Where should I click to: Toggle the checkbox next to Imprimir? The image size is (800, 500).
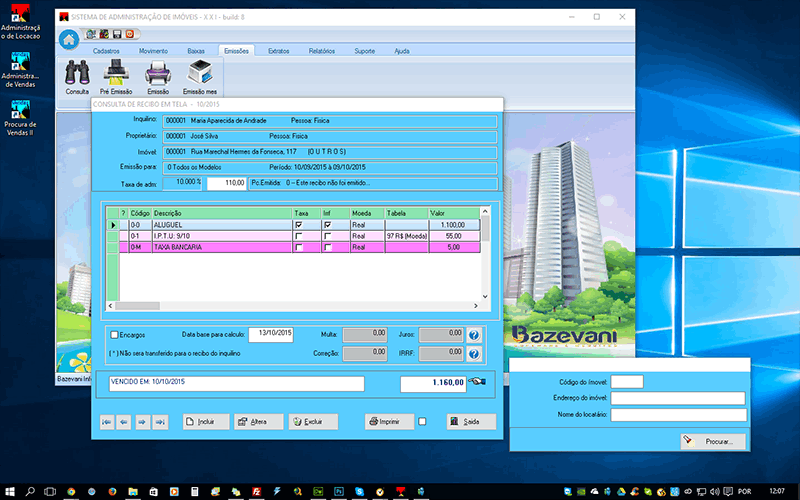[422, 422]
